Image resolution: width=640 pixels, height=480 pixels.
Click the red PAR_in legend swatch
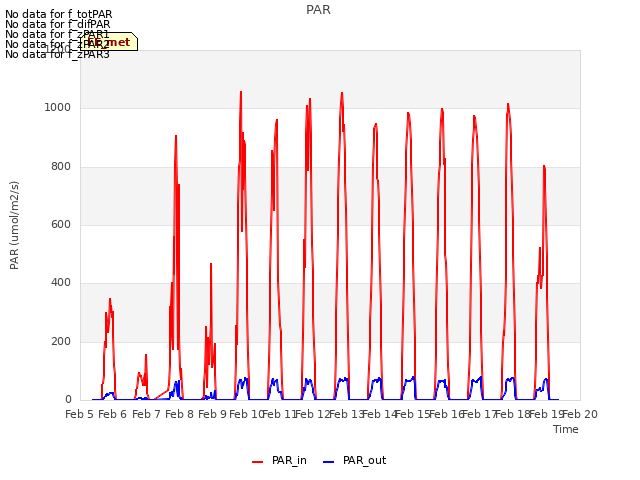pyautogui.click(x=258, y=462)
